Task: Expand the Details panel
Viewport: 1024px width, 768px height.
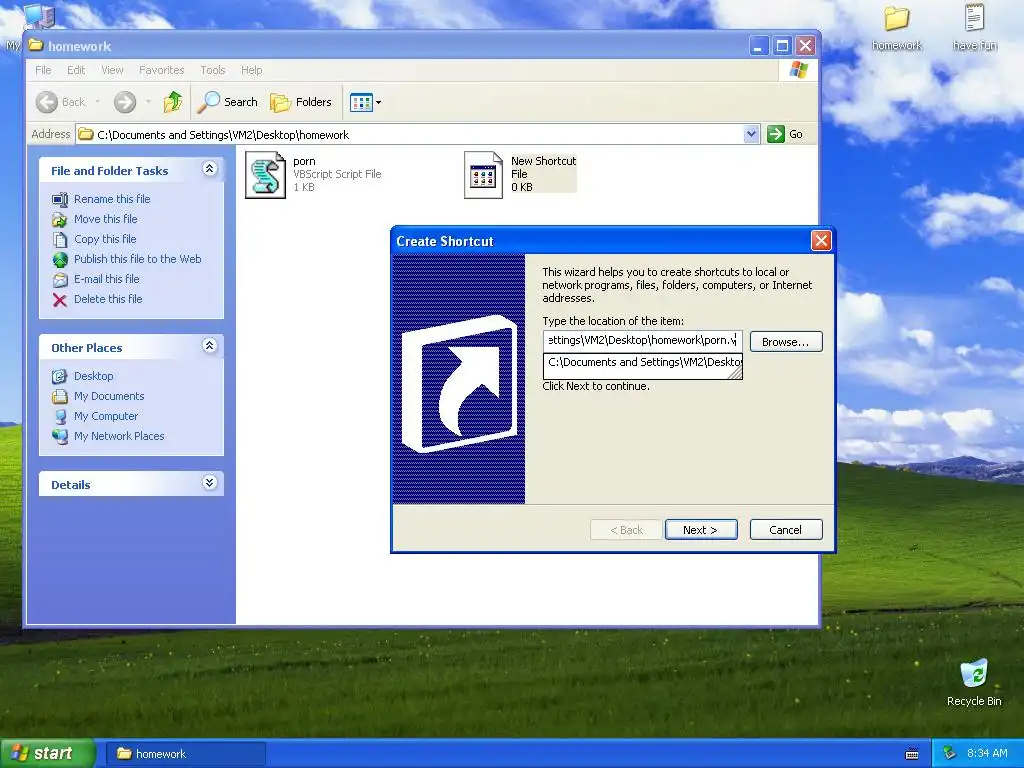Action: tap(210, 483)
